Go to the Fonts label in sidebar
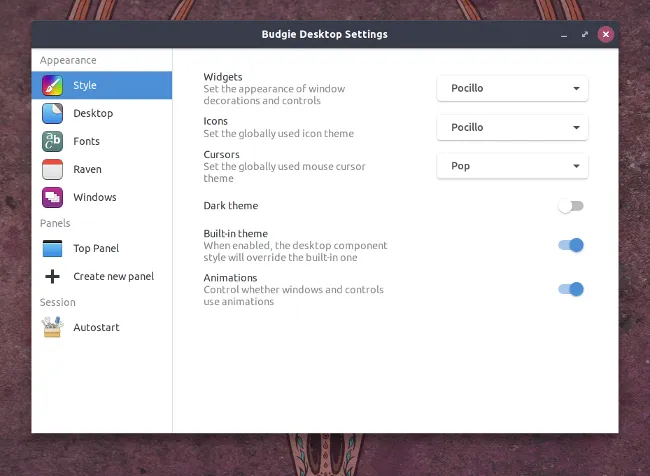 (x=87, y=141)
